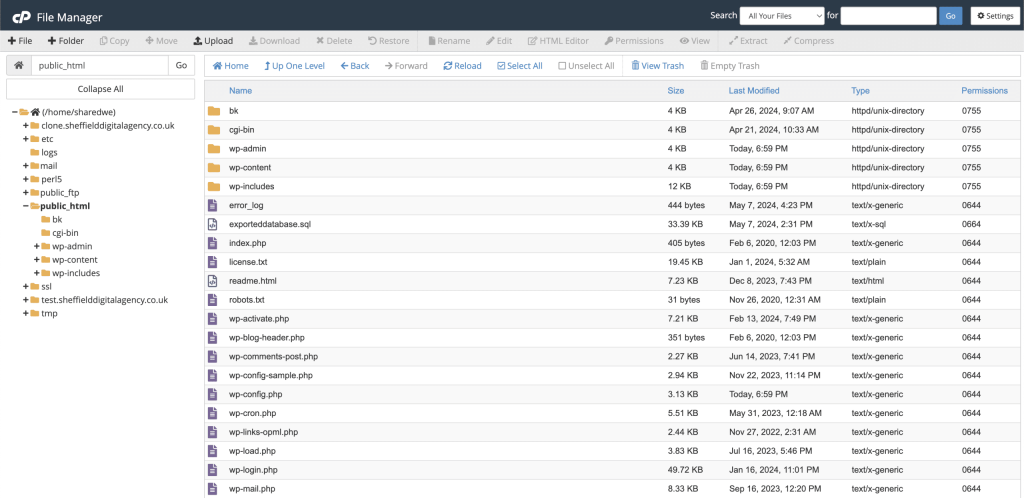Image resolution: width=1024 pixels, height=498 pixels.
Task: Open the HTML Editor tool
Action: [558, 40]
